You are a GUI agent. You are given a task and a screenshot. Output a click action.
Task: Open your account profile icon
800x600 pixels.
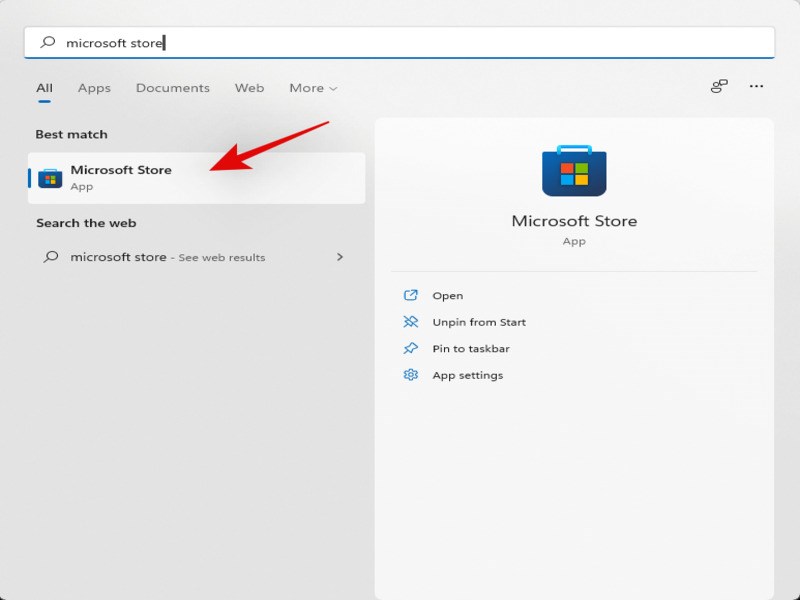718,87
